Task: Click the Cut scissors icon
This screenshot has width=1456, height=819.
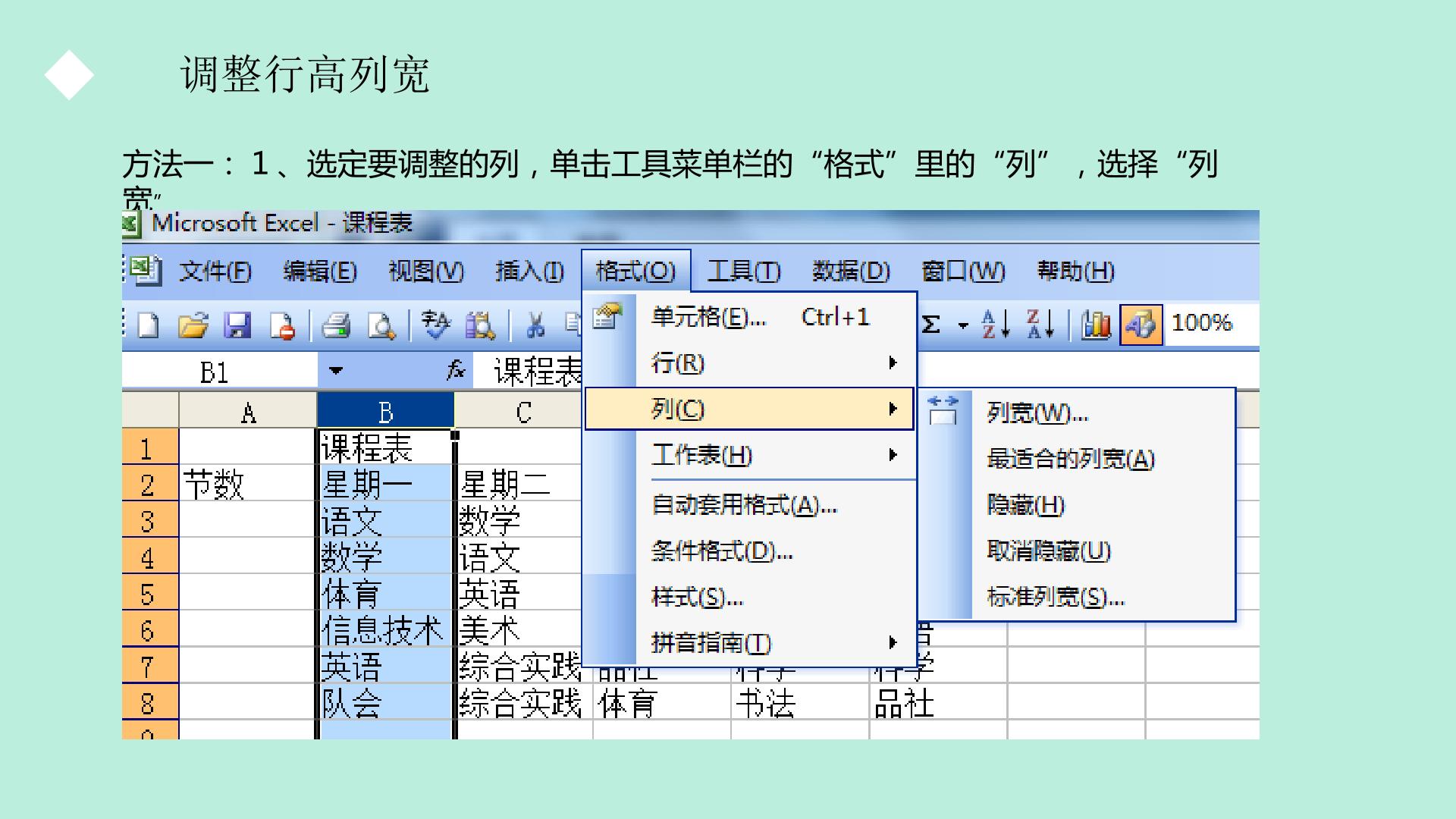Action: 535,325
